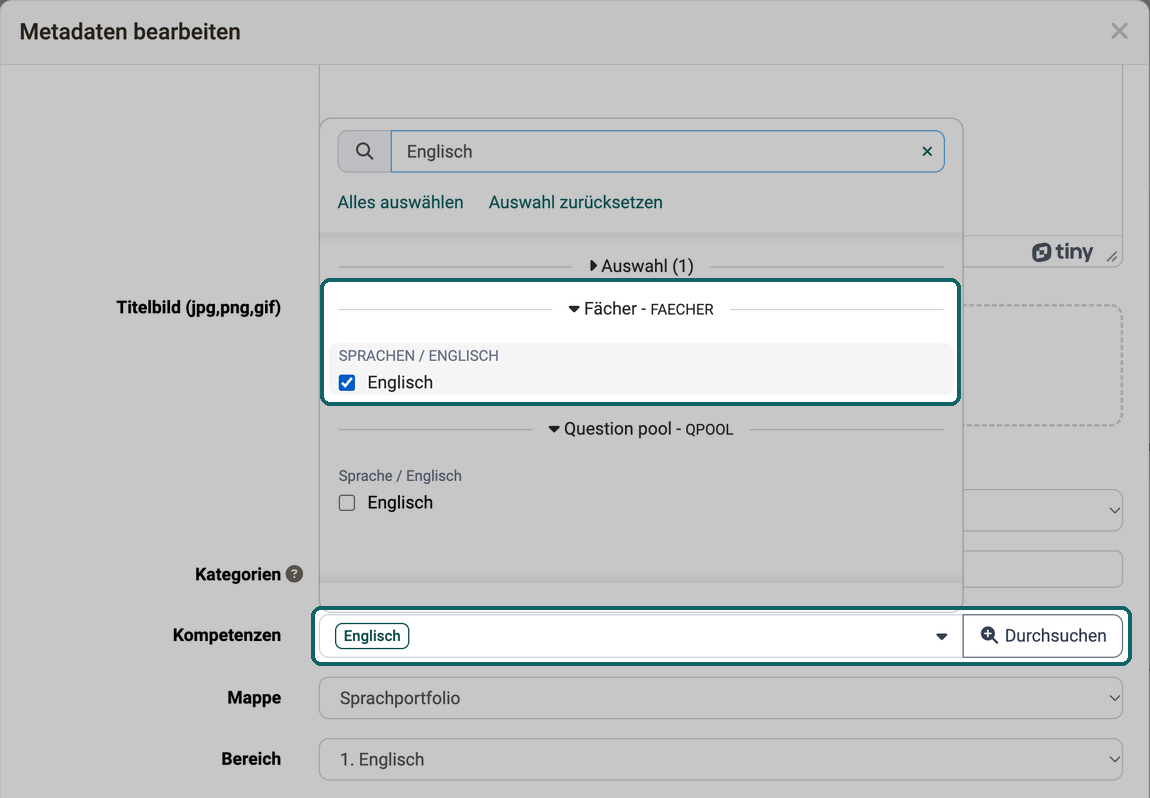The image size is (1150, 798).
Task: Click the editor resize handle
Action: tap(1112, 256)
